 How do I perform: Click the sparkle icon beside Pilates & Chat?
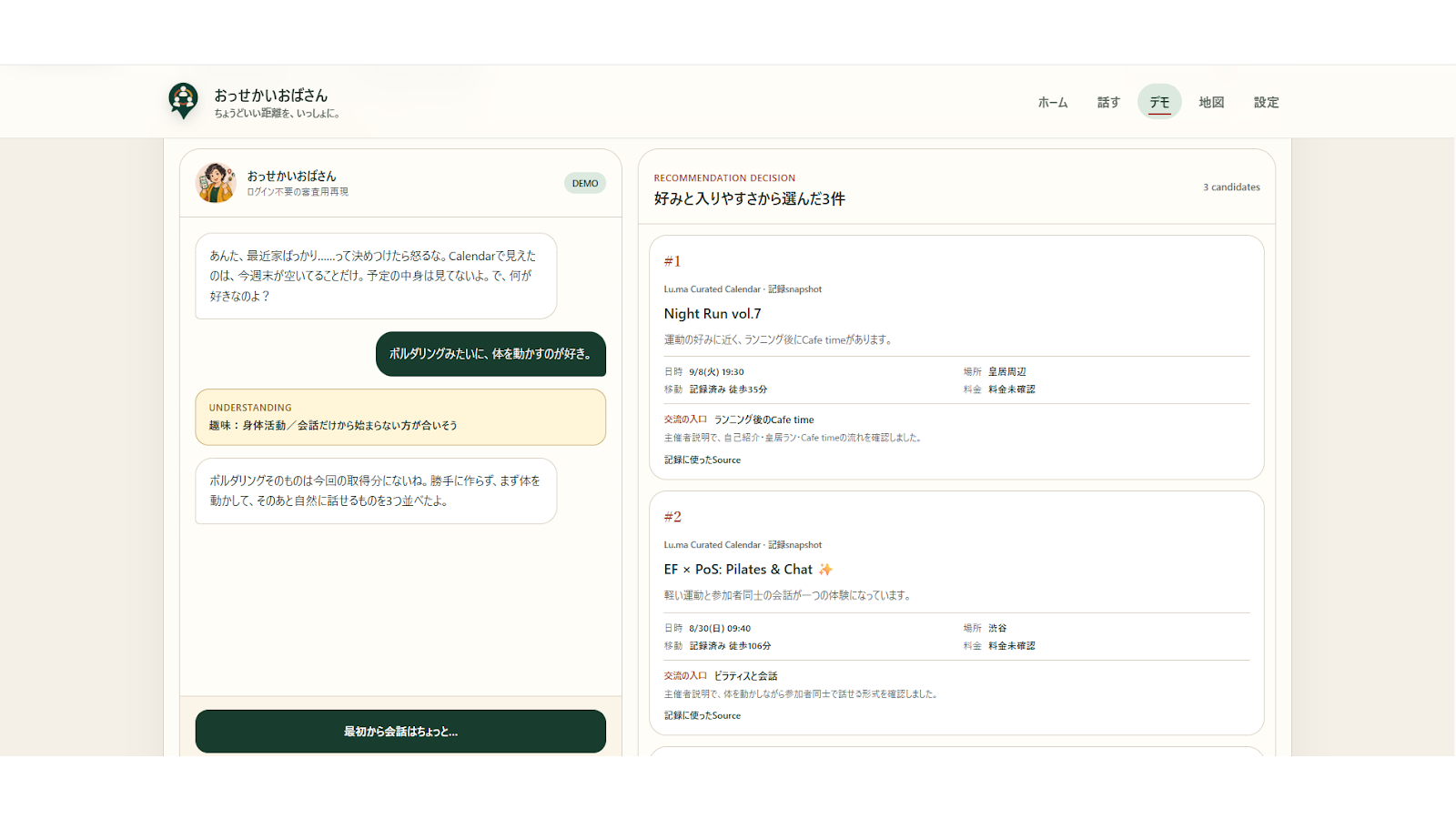click(x=825, y=570)
